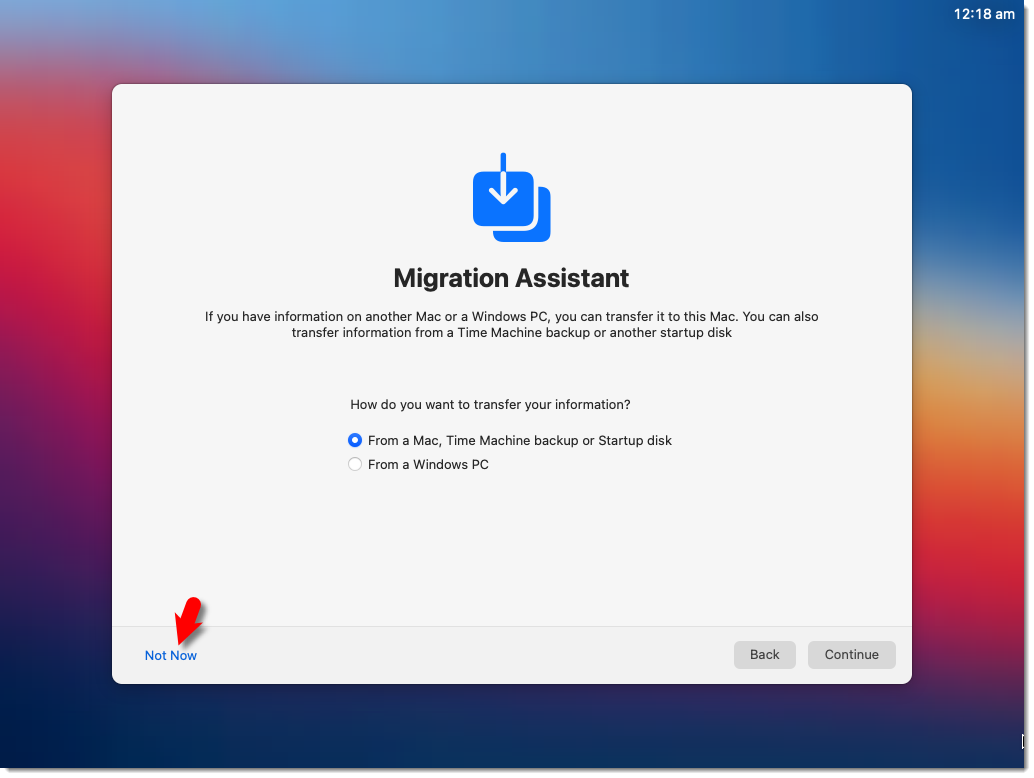Click the Migration Assistant download icon
1034x778 pixels.
511,197
